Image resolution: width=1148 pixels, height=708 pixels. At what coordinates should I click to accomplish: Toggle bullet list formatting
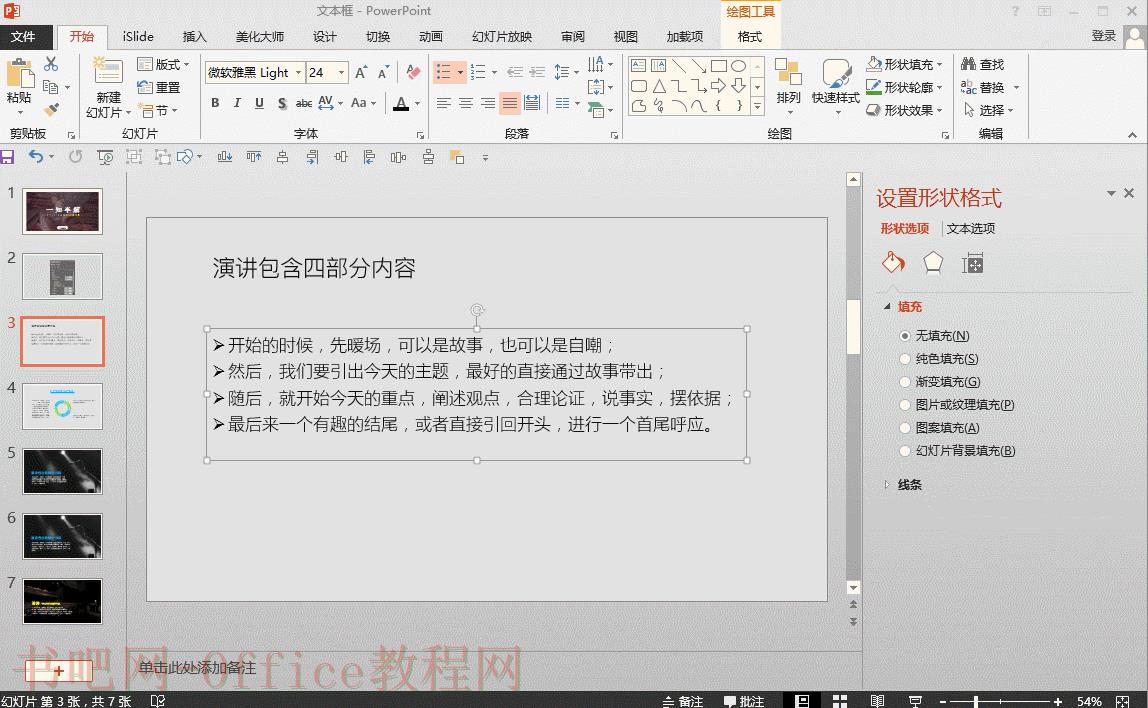point(444,72)
